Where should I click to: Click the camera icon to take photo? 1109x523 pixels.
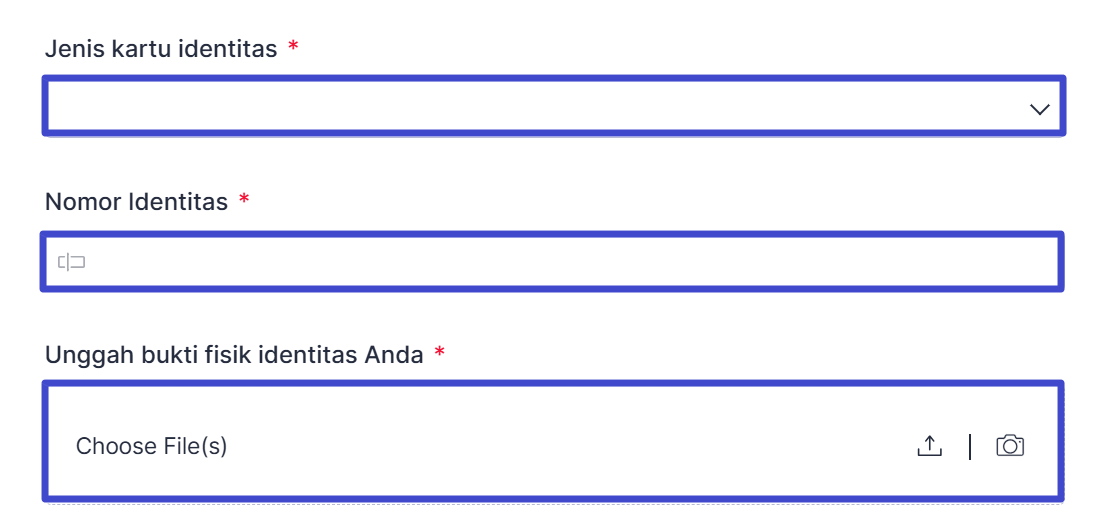click(x=1010, y=446)
